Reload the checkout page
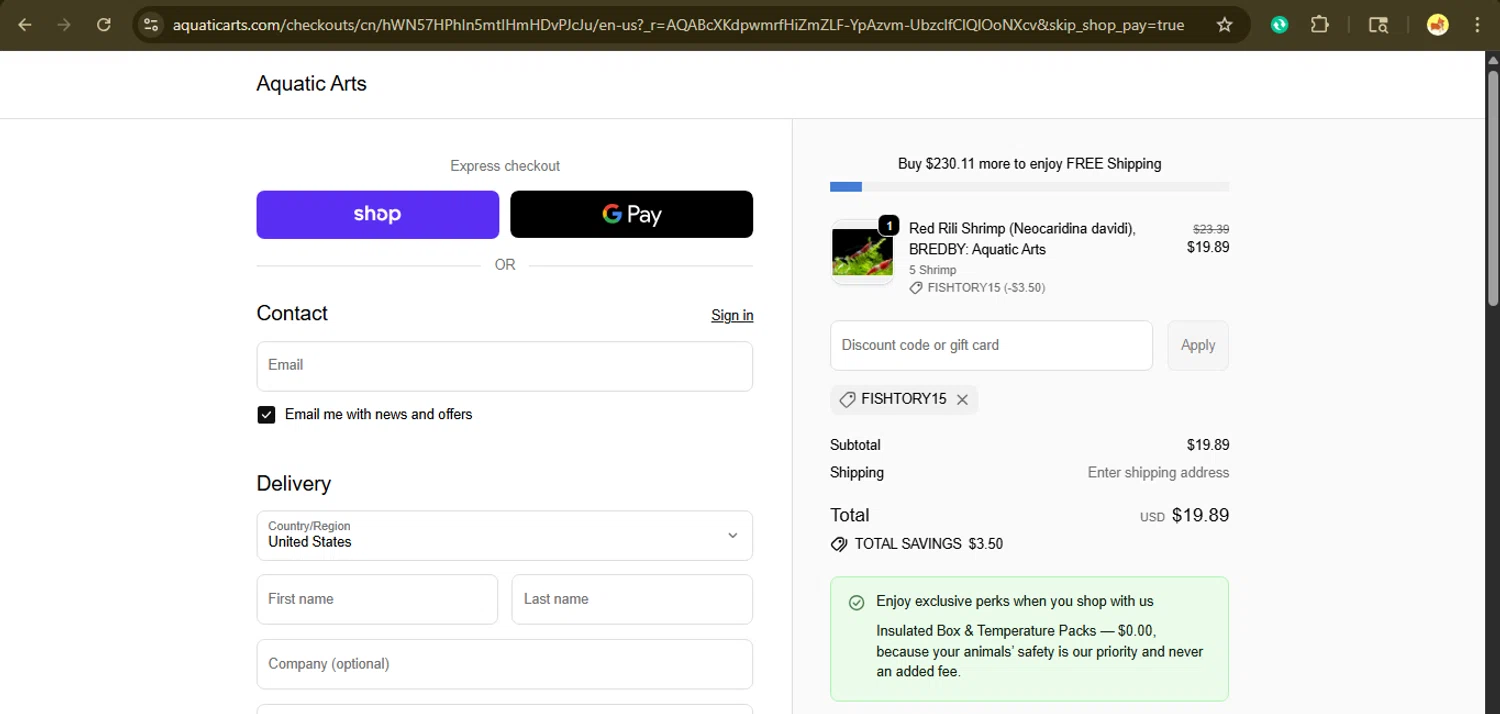The width and height of the screenshot is (1500, 714). coord(104,25)
